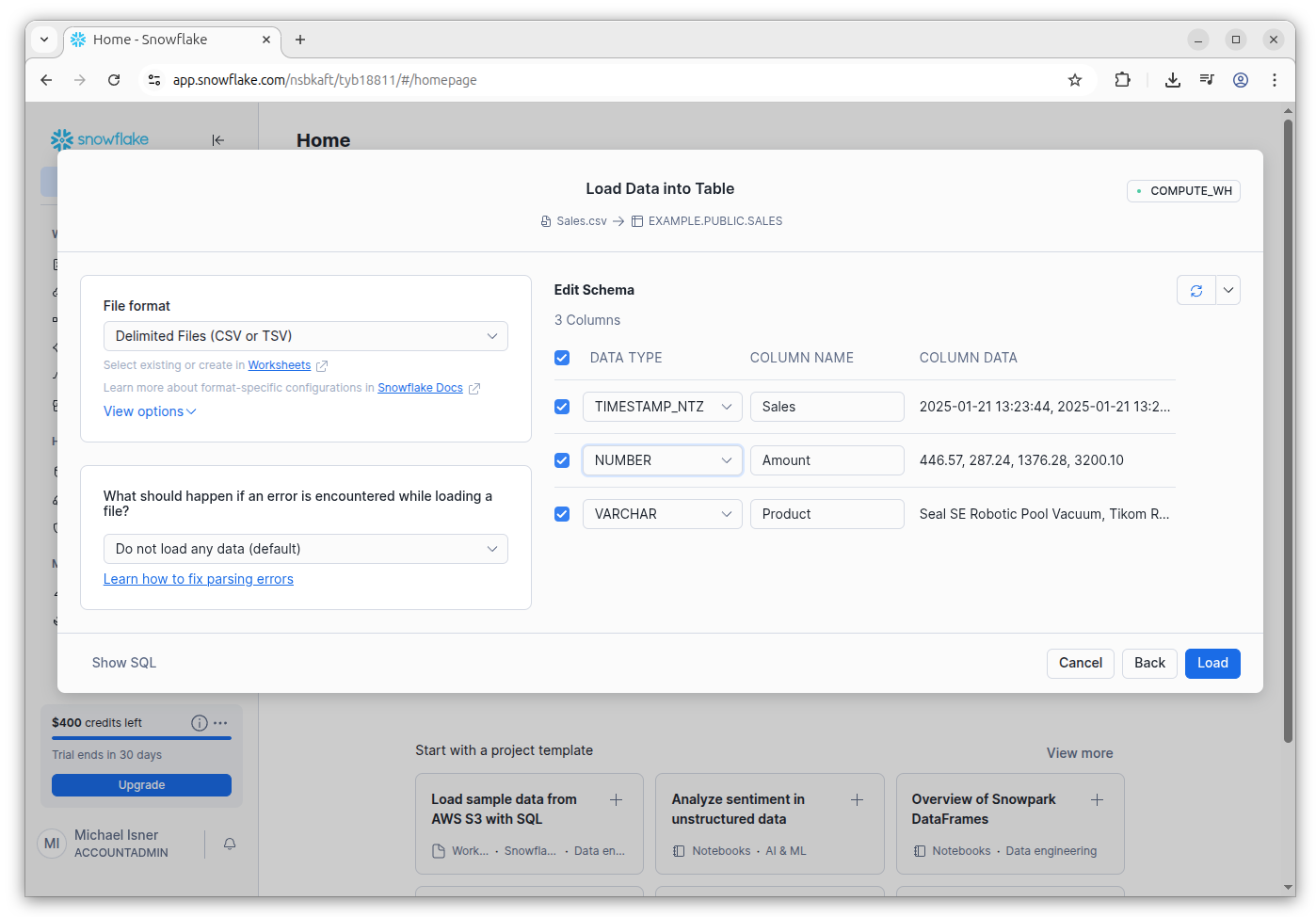The image size is (1316, 917).
Task: Expand View options
Action: [150, 411]
